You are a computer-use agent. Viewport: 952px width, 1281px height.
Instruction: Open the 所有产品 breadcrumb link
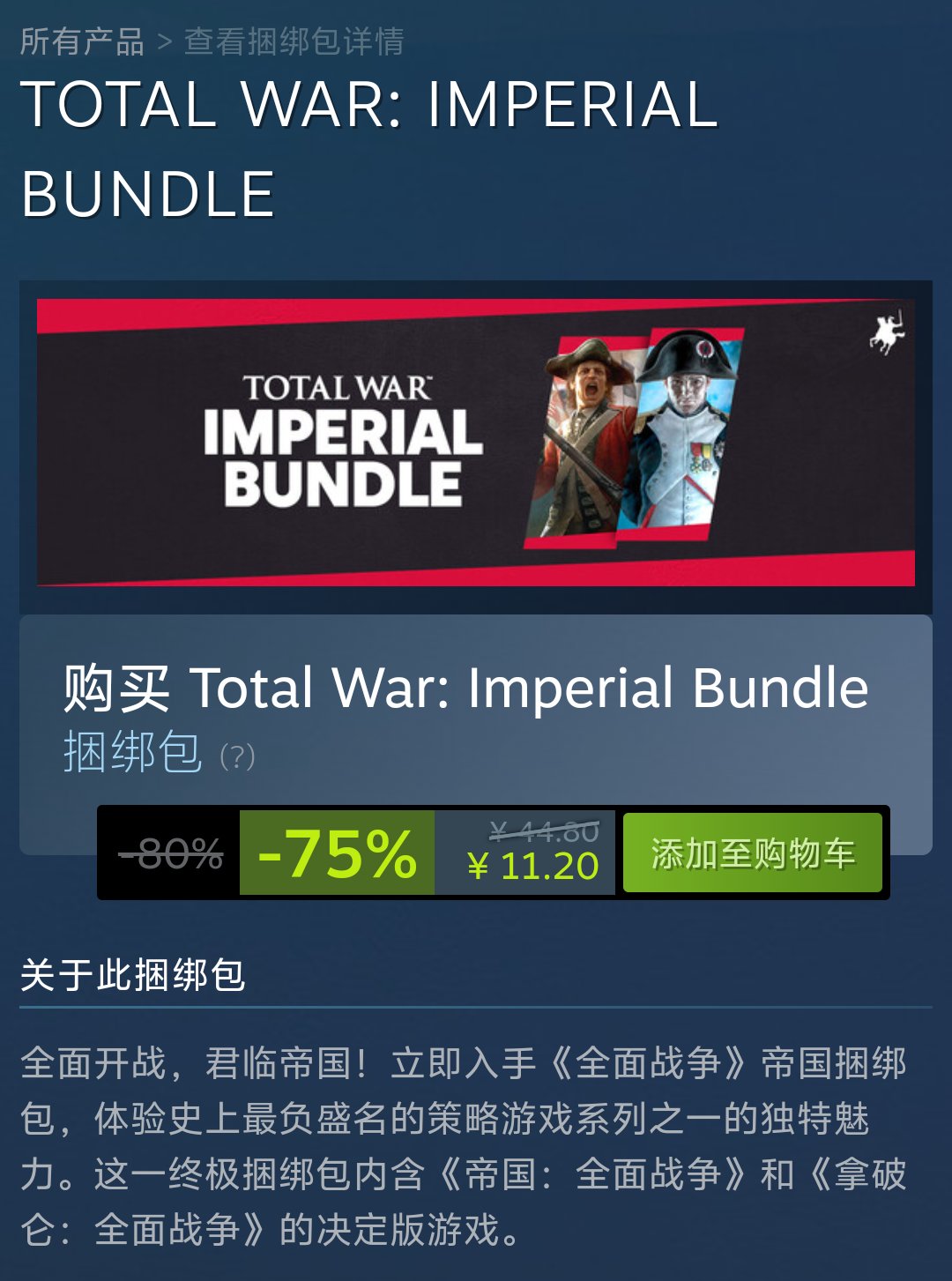click(82, 41)
